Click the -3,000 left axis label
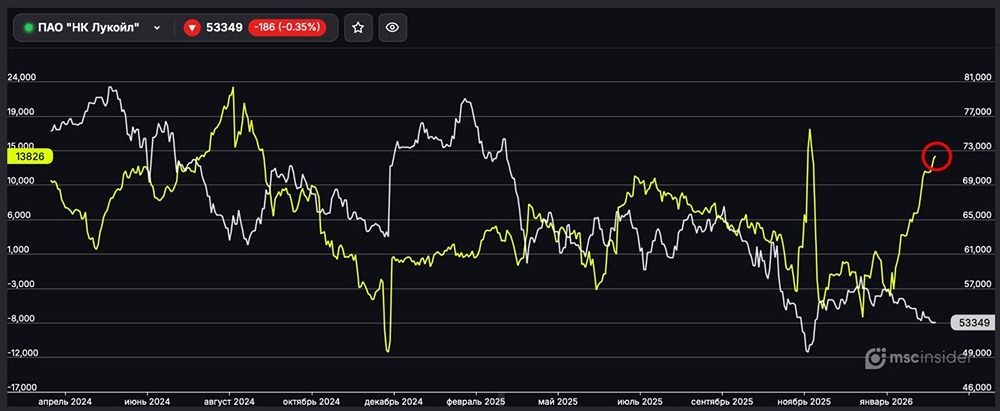 point(20,284)
